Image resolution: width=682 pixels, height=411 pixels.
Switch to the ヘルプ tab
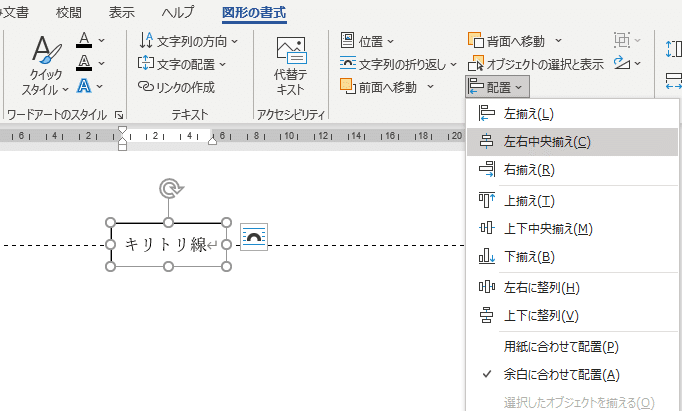[x=178, y=12]
